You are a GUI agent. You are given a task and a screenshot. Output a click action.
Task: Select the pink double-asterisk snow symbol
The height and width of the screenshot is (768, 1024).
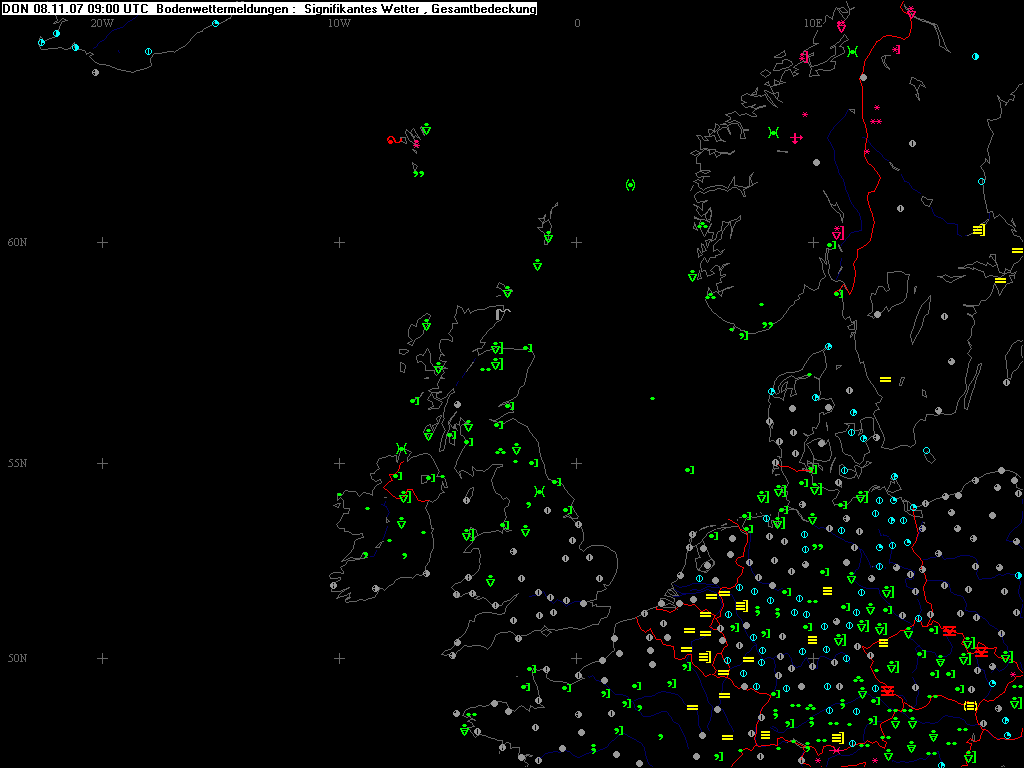(876, 122)
